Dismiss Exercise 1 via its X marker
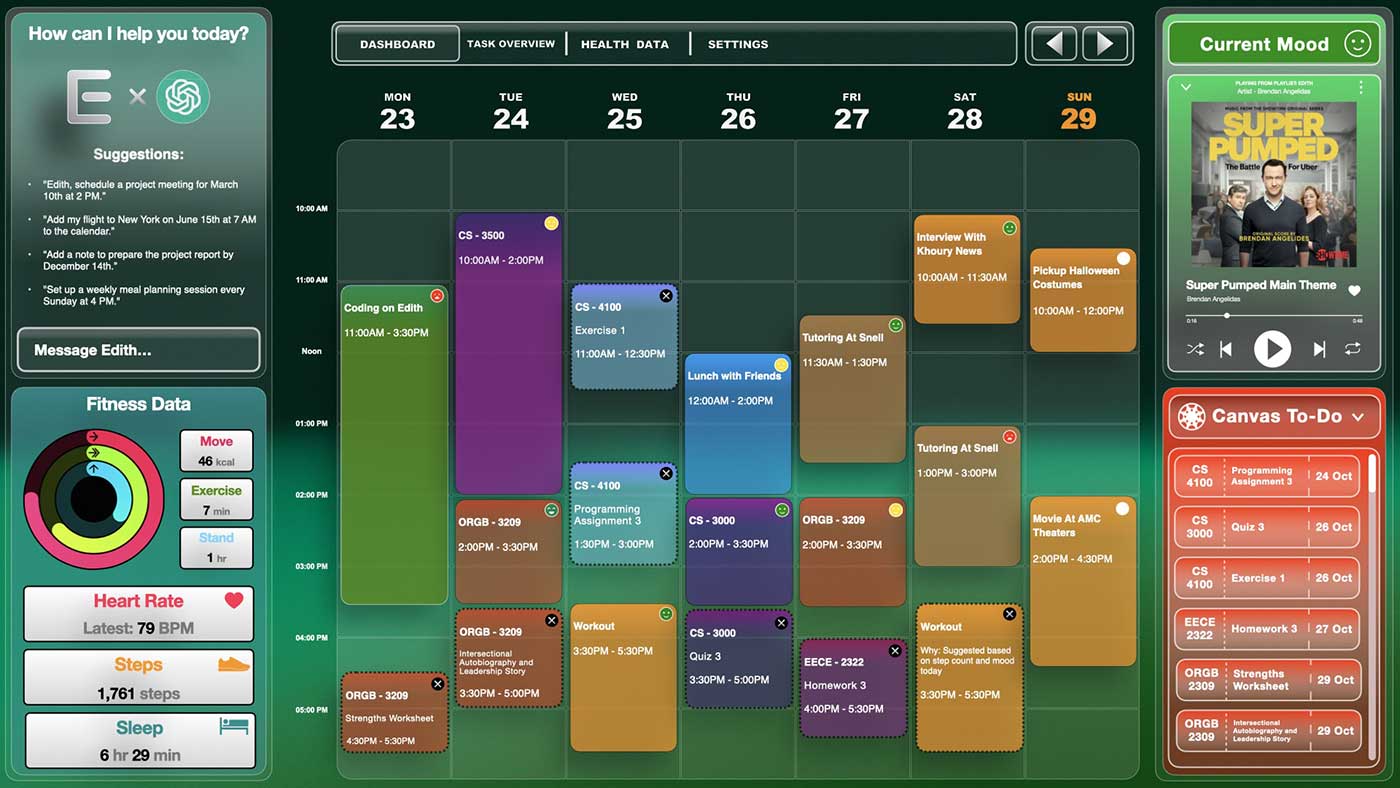Viewport: 1400px width, 788px height. tap(665, 295)
